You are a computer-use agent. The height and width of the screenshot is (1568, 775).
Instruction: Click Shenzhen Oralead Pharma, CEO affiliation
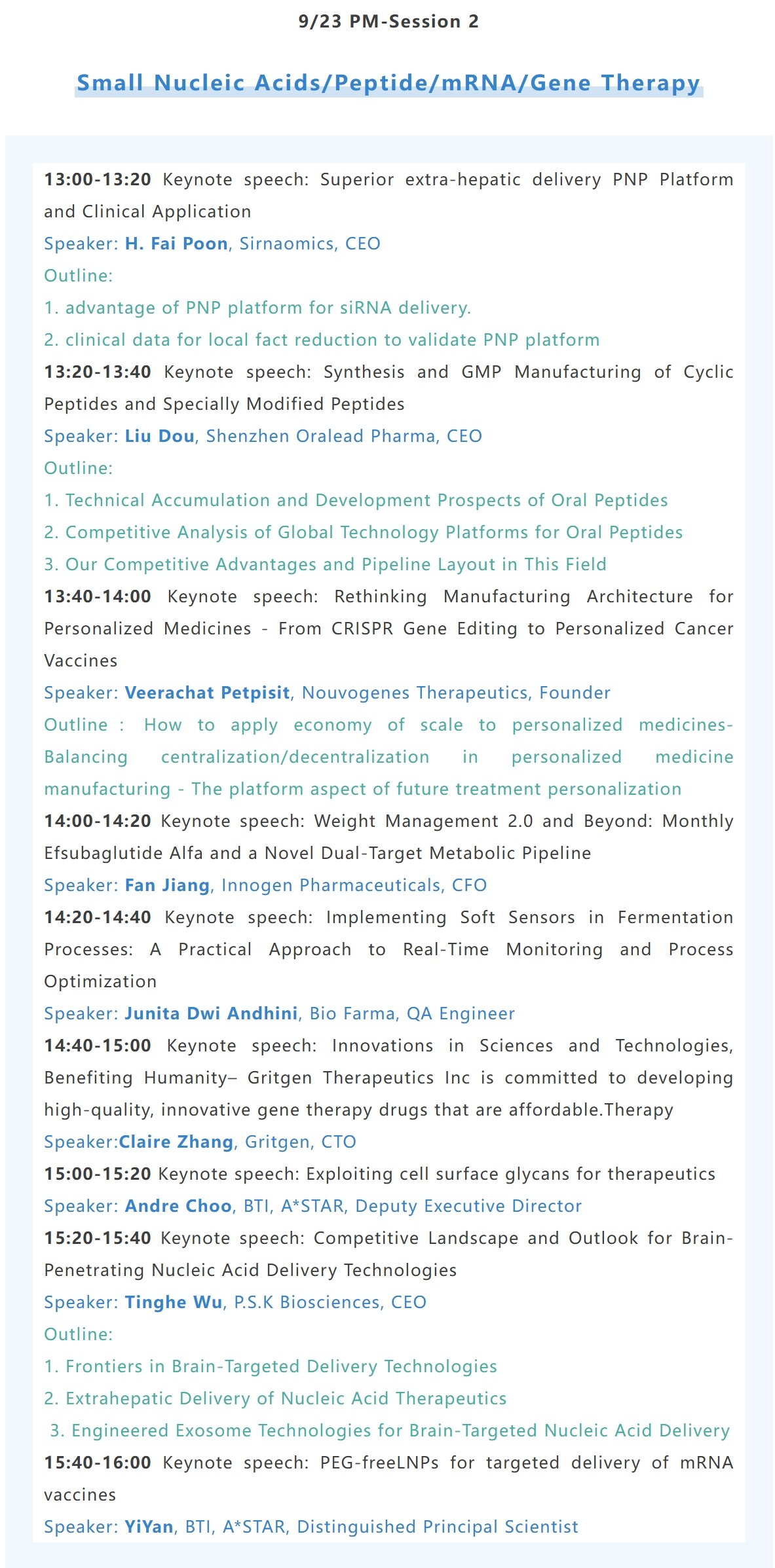point(344,436)
